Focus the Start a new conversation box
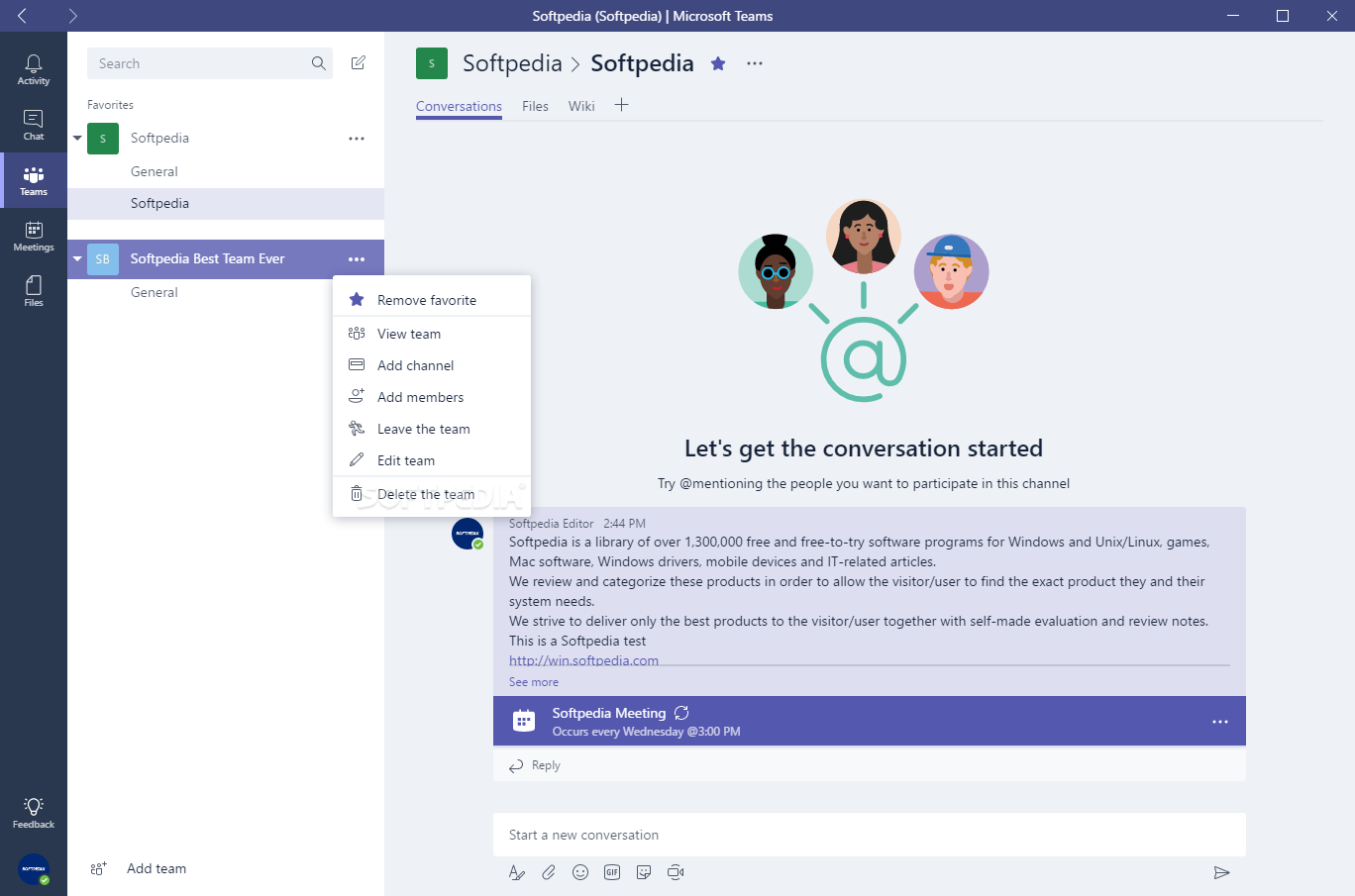This screenshot has width=1355, height=896. 870,835
